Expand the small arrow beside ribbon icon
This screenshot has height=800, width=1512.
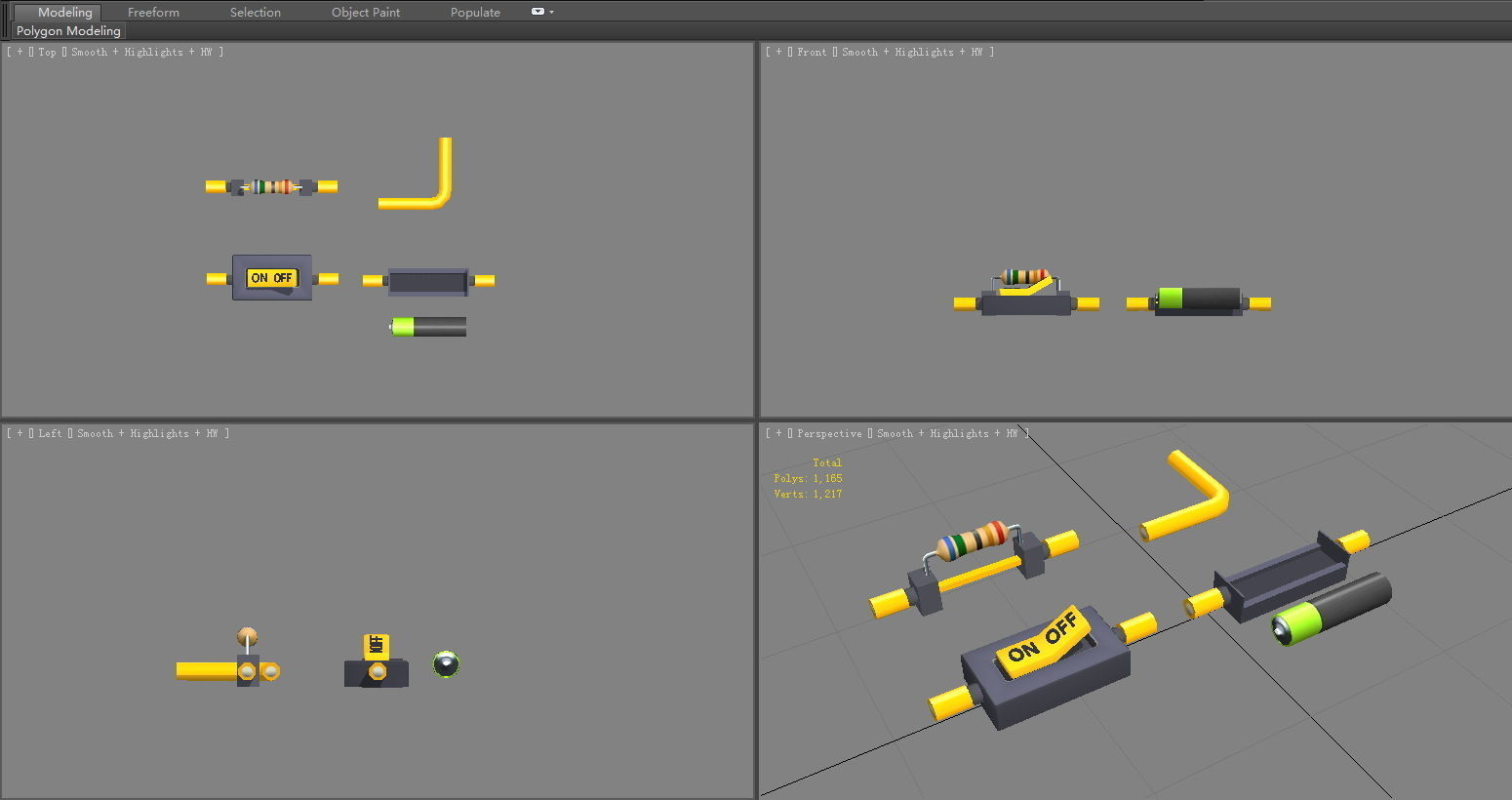click(552, 13)
